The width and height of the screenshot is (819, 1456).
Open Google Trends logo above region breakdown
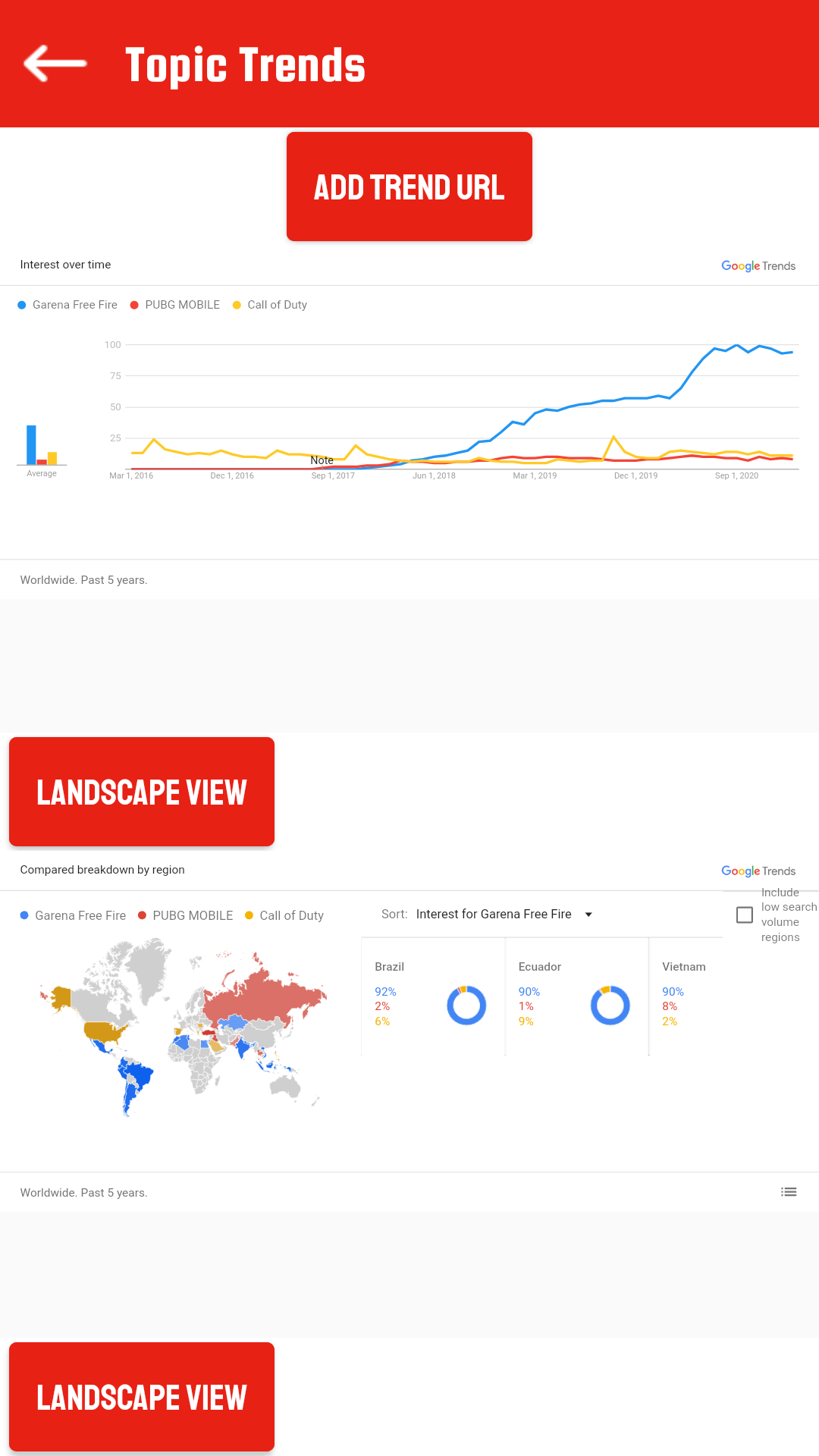[758, 871]
